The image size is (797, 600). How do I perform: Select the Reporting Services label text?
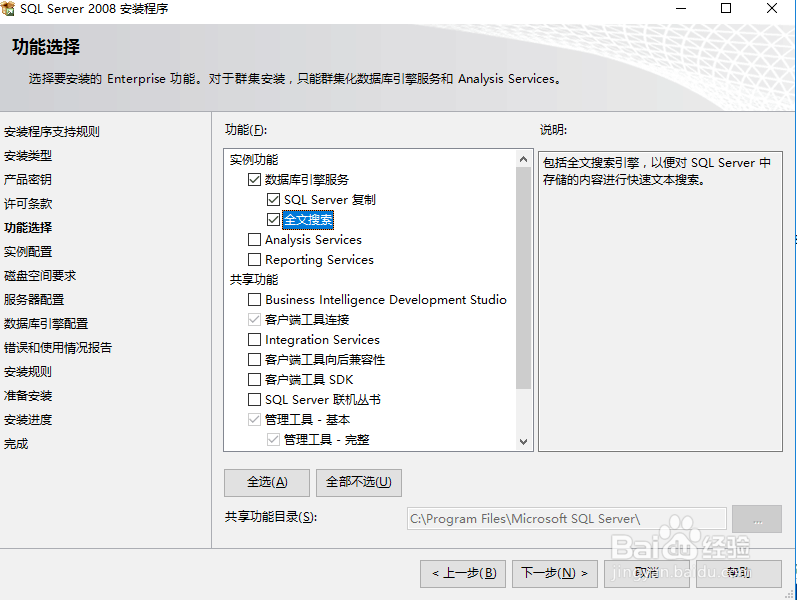point(319,260)
